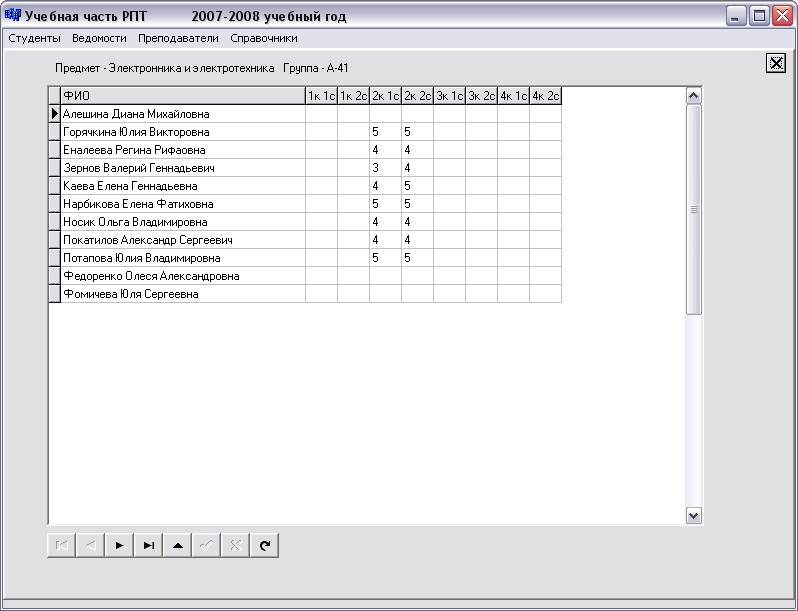The image size is (798, 611).
Task: Click the scrollbar down arrow
Action: (x=693, y=515)
